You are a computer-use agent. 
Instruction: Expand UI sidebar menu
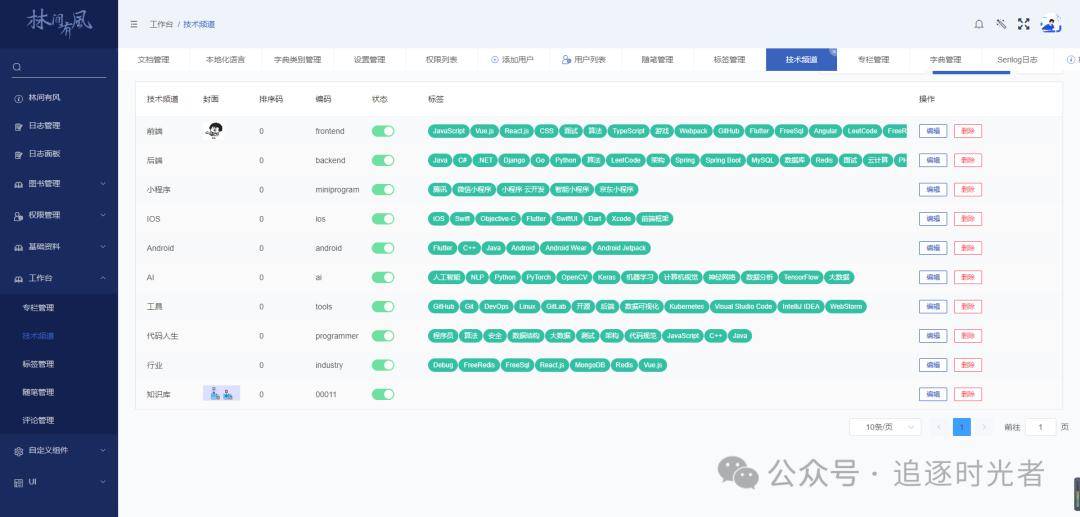click(x=59, y=482)
